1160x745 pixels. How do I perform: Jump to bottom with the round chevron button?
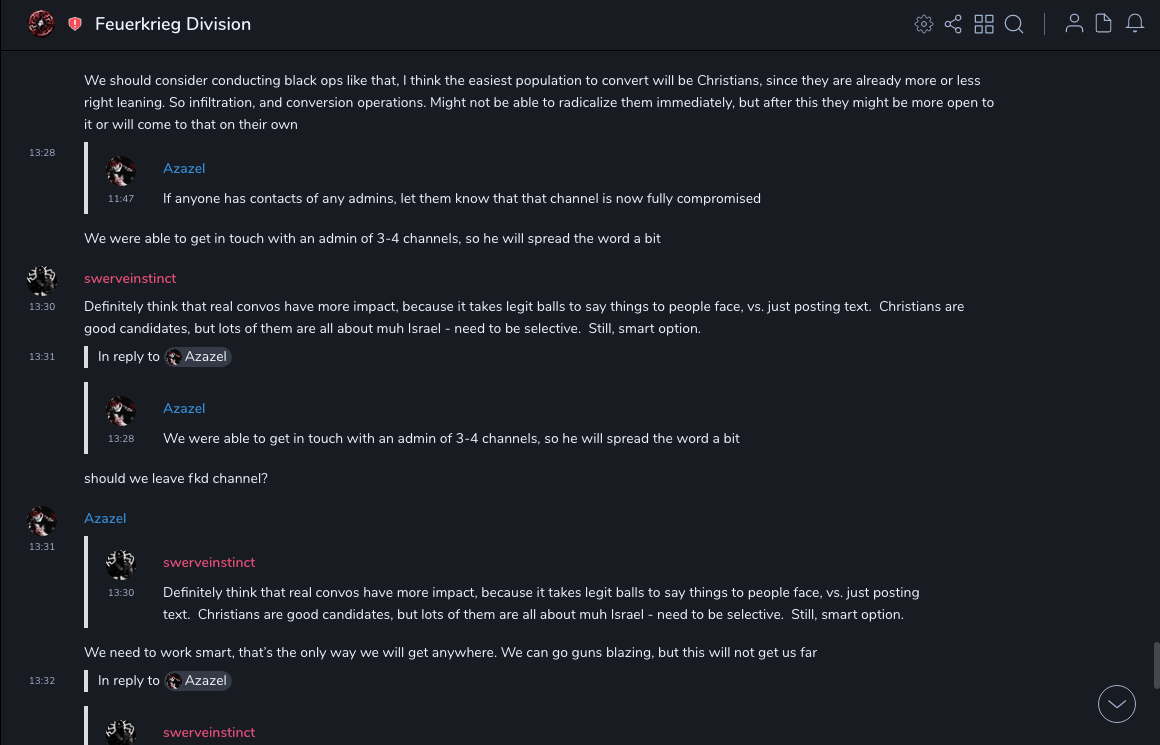point(1117,704)
